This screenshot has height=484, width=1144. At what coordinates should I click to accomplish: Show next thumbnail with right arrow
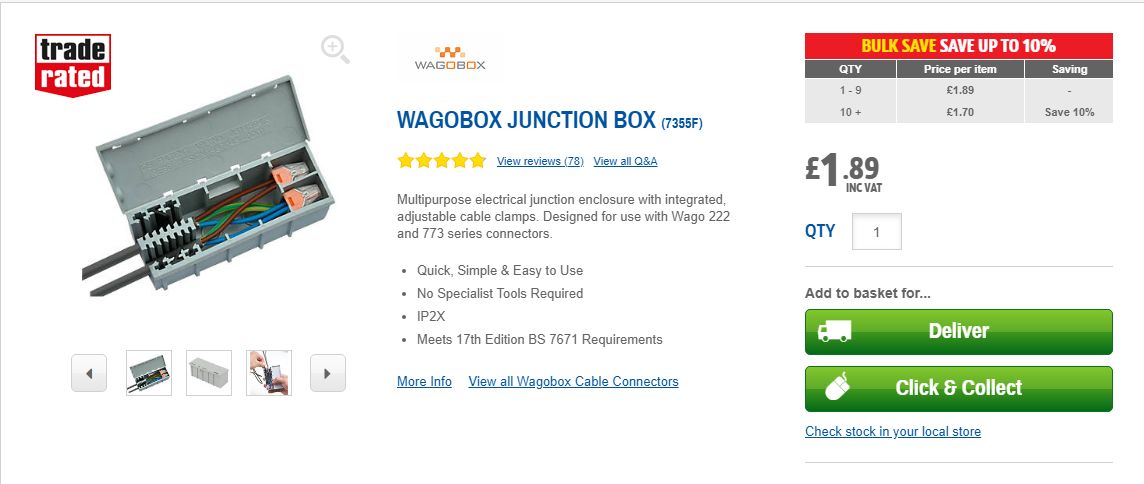pos(328,373)
